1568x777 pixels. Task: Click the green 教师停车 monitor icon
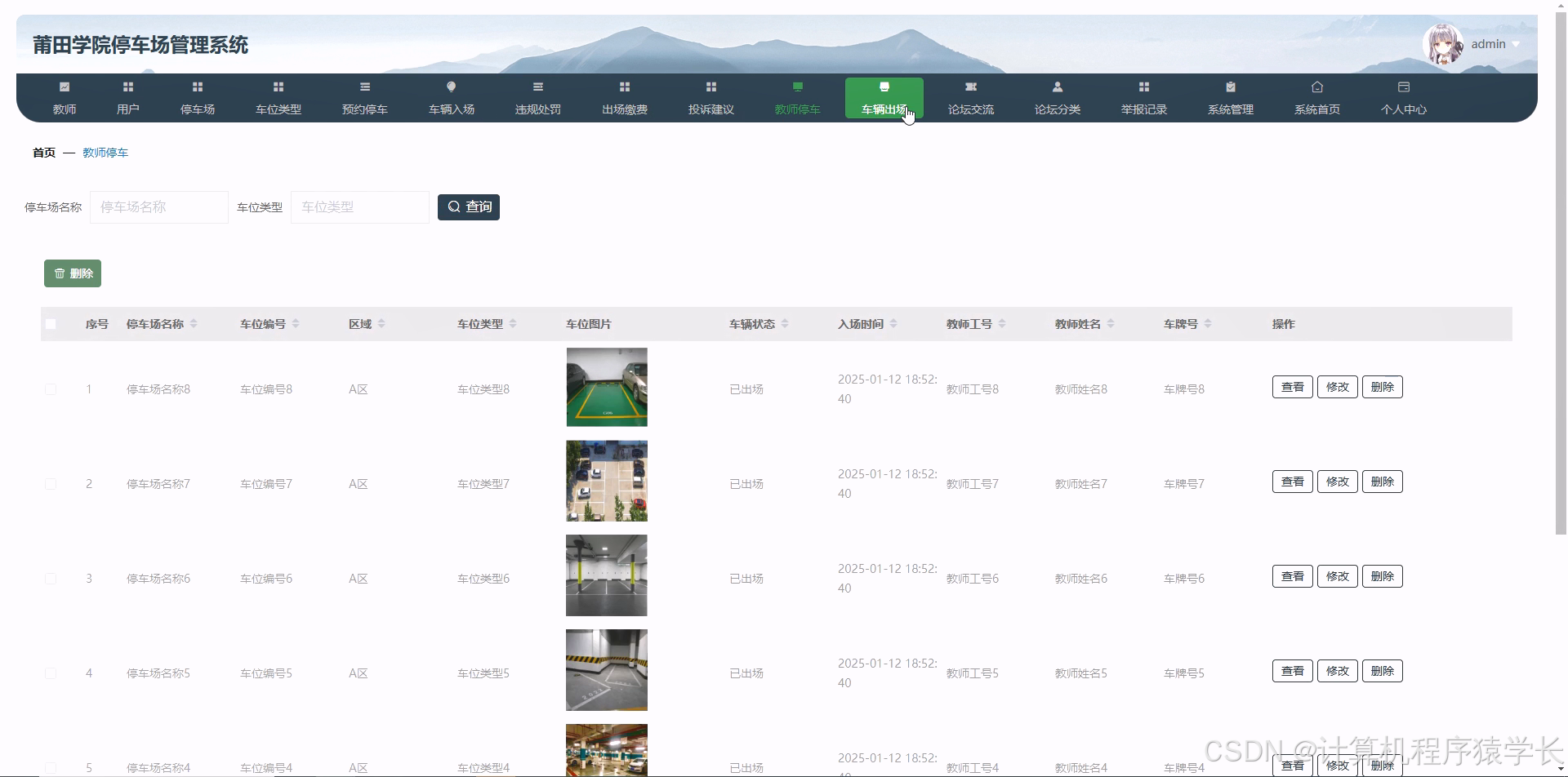798,87
